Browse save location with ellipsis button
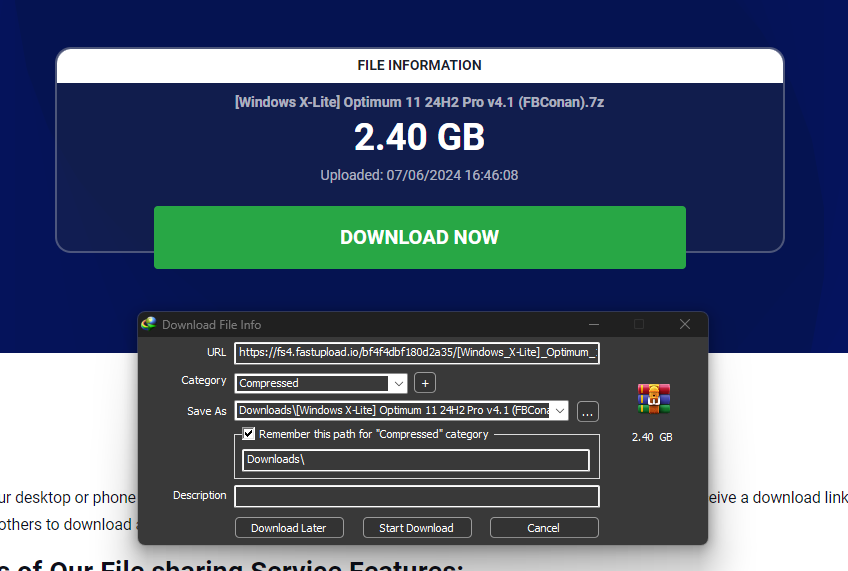Viewport: 848px width, 571px height. pyautogui.click(x=587, y=411)
